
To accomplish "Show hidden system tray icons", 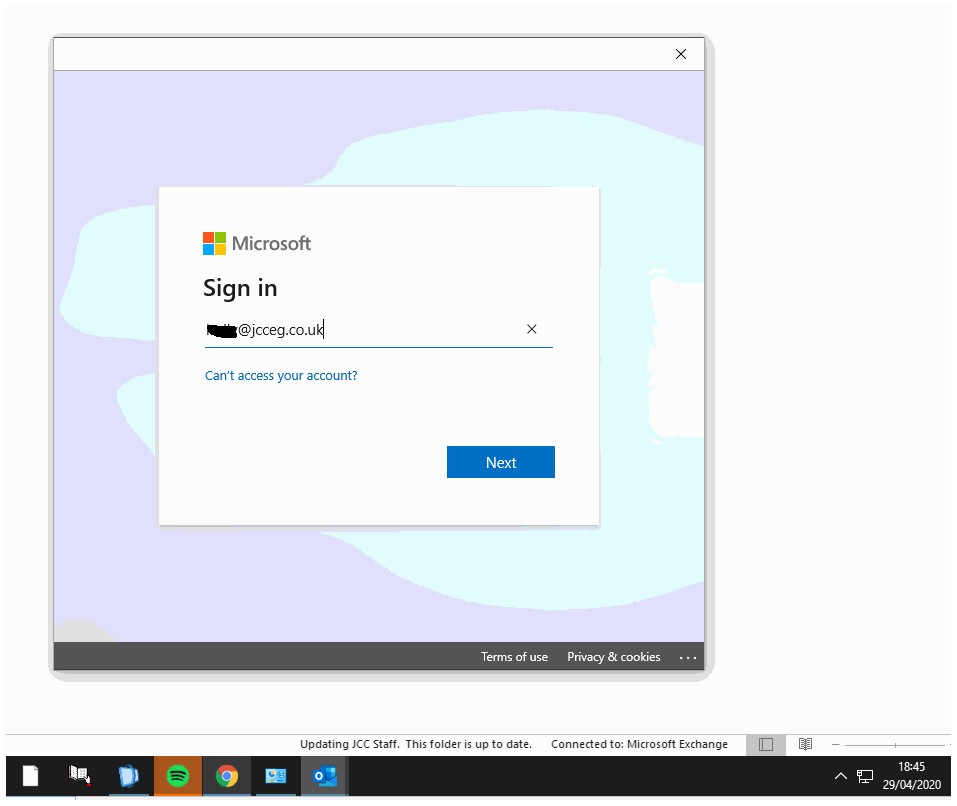I will pyautogui.click(x=840, y=776).
